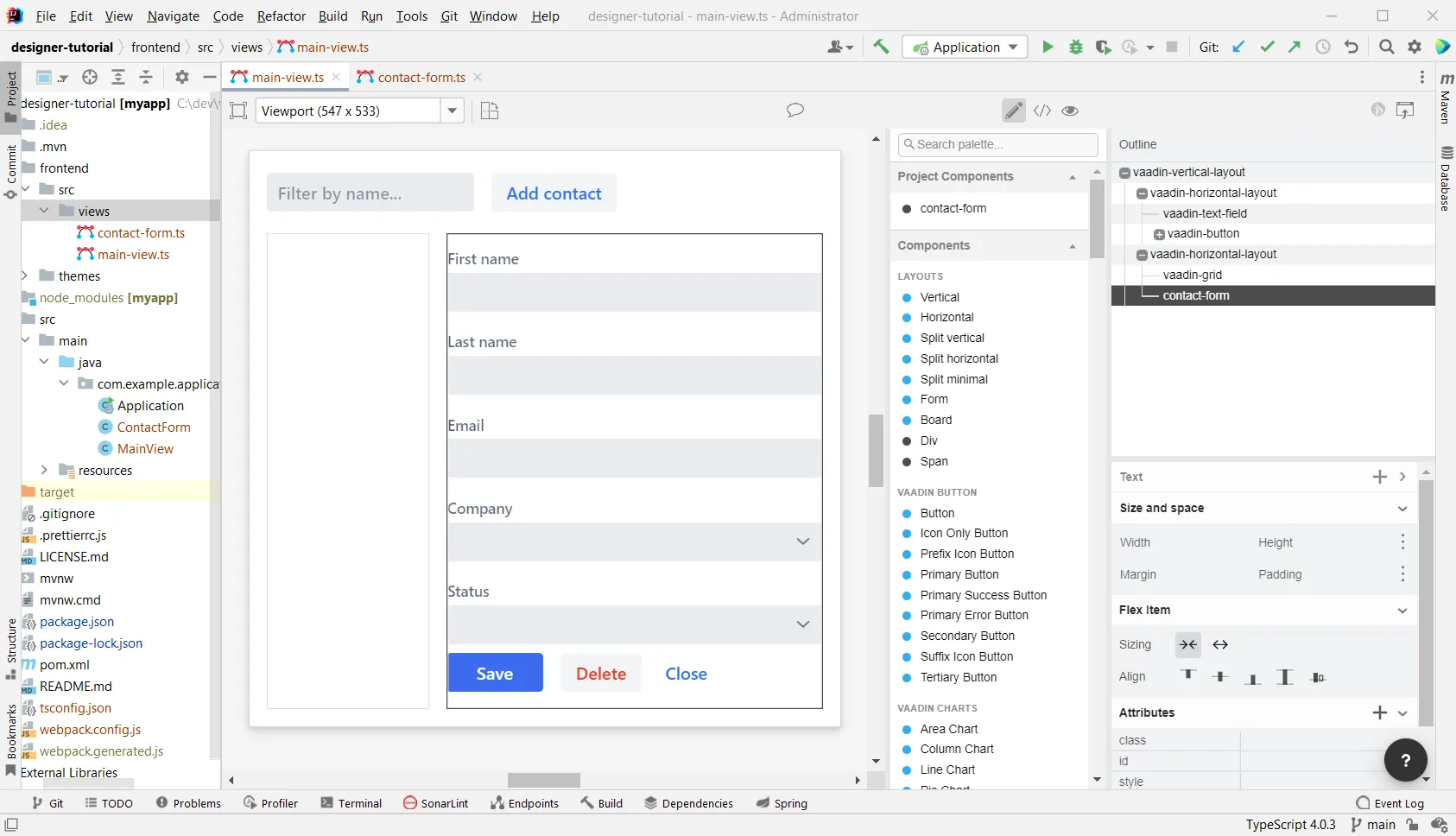Click the Debug bug icon
The width and height of the screenshot is (1456, 836).
[1075, 47]
